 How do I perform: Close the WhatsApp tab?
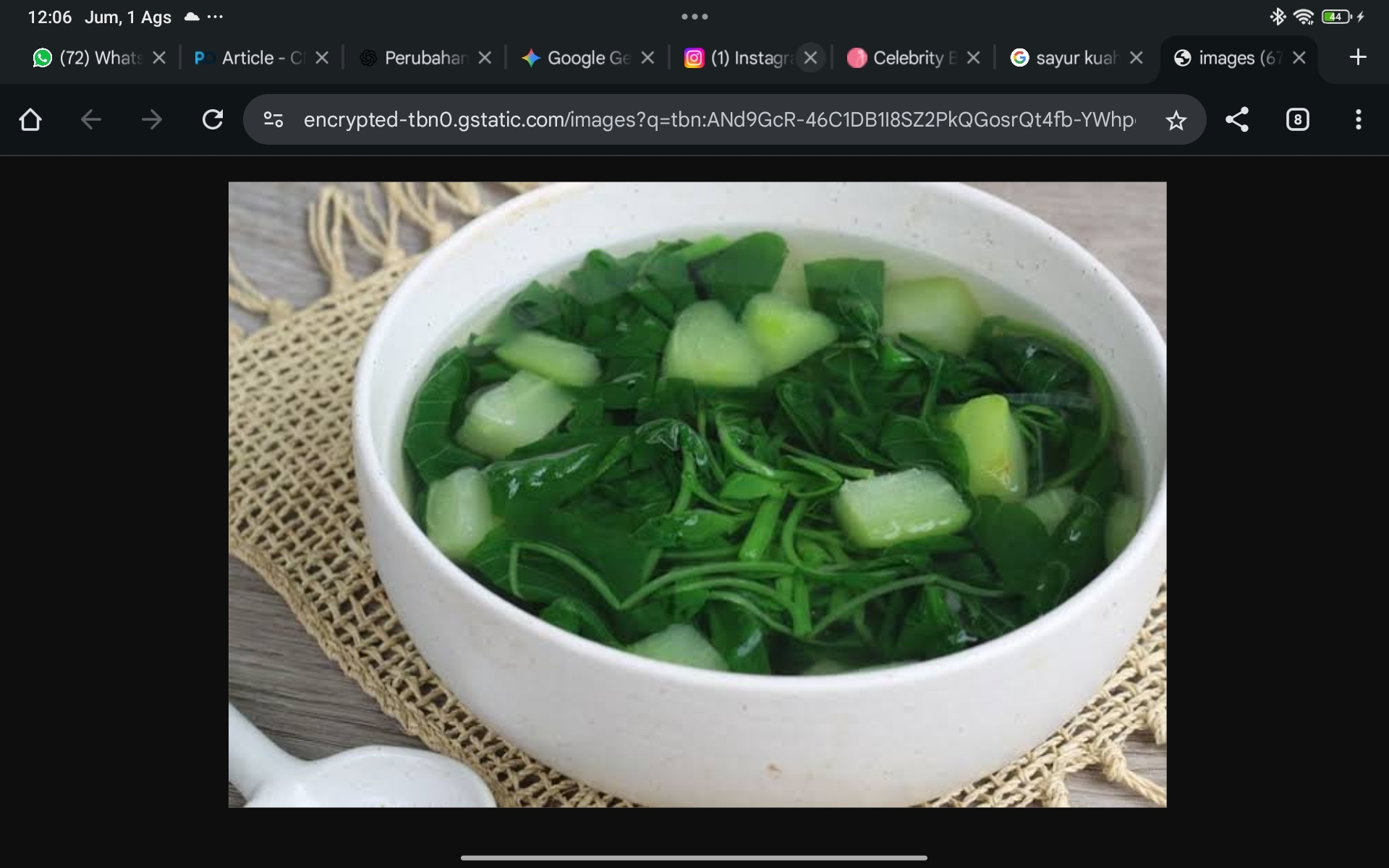click(159, 58)
